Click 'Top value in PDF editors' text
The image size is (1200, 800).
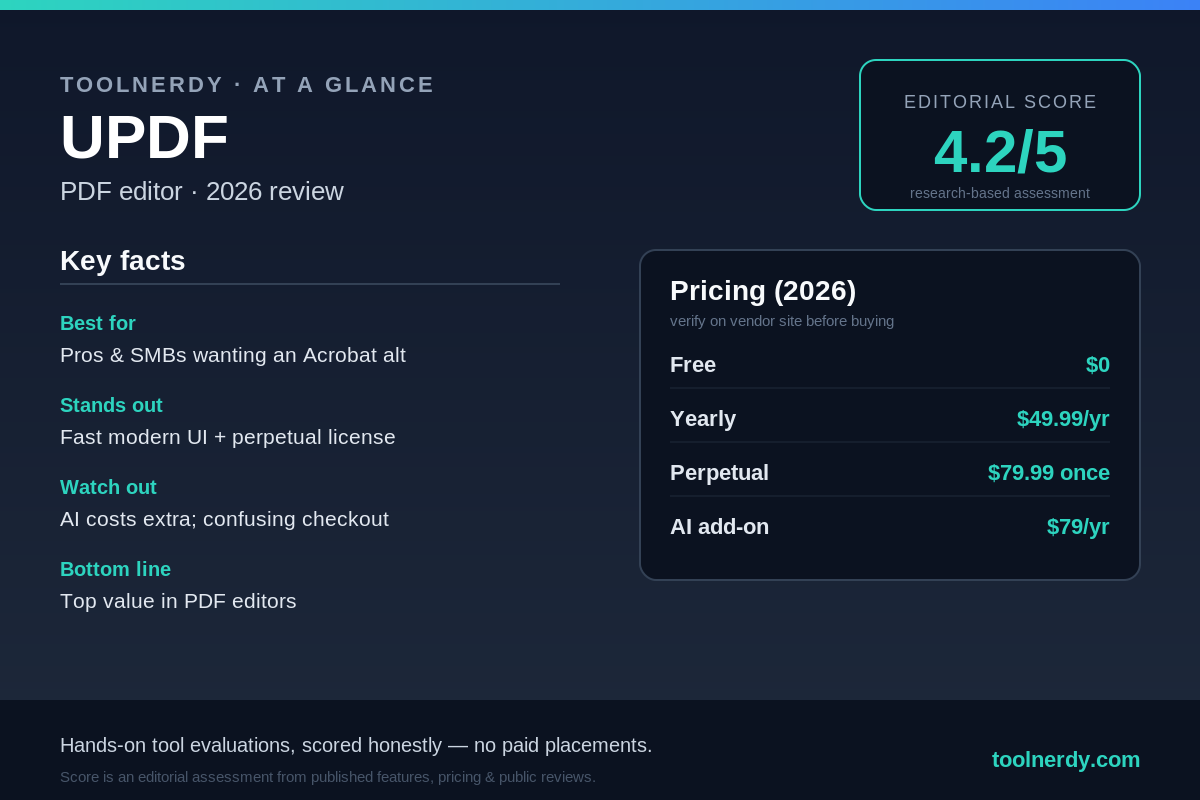point(178,601)
